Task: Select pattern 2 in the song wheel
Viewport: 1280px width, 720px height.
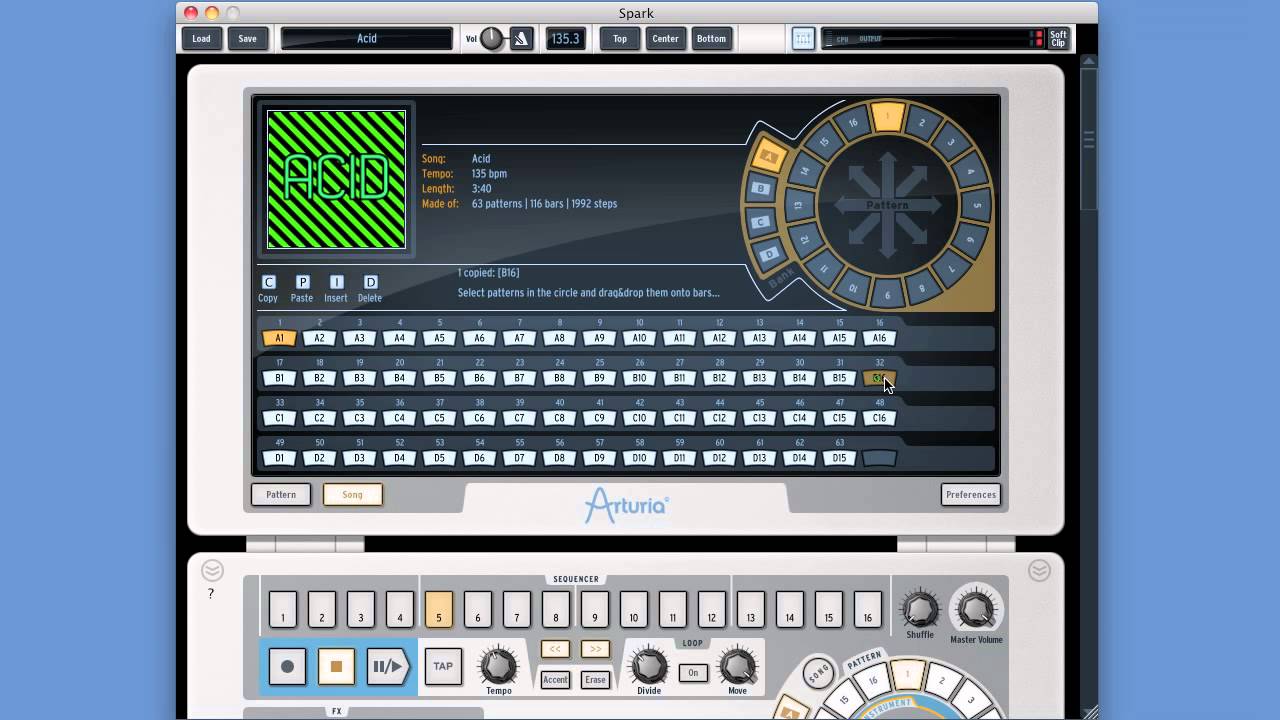Action: click(921, 124)
